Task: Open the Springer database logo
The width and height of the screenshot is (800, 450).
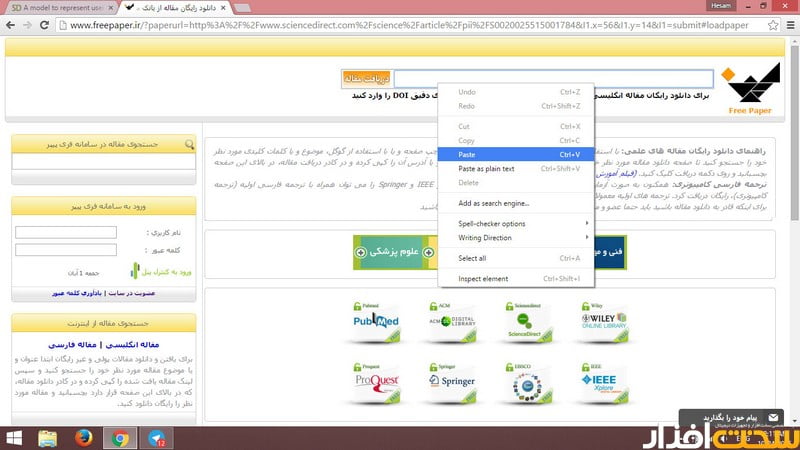Action: [452, 383]
